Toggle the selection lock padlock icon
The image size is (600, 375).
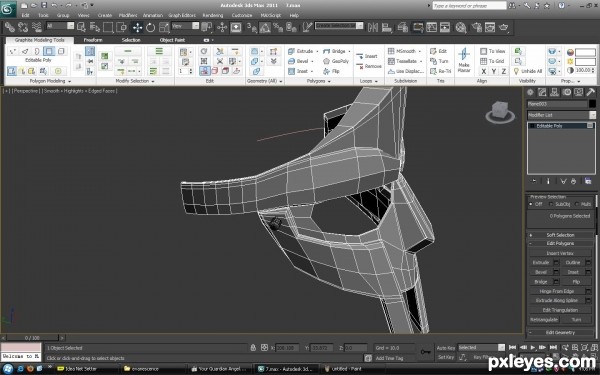point(253,347)
